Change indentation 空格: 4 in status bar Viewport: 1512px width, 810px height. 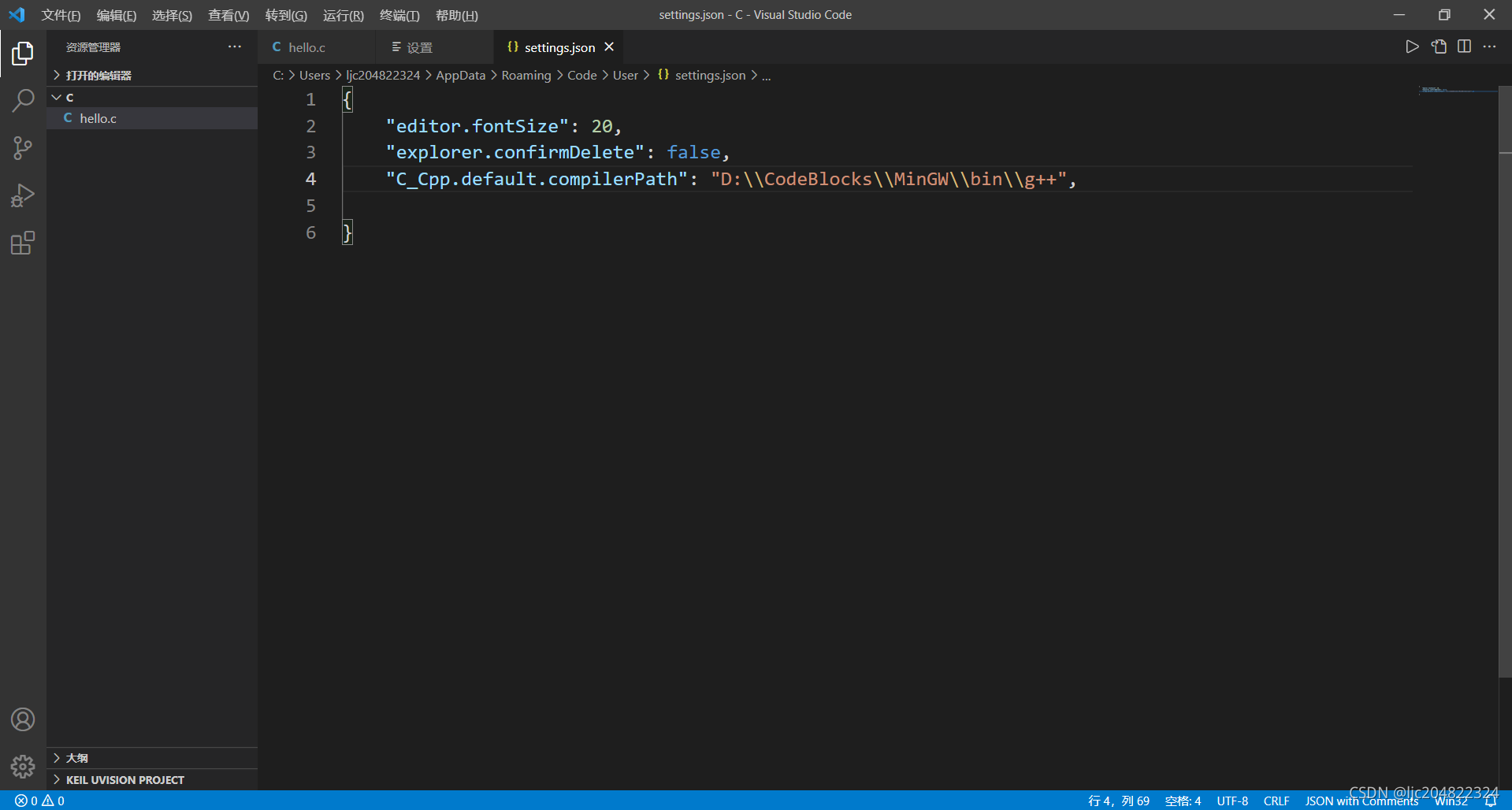pos(1183,801)
